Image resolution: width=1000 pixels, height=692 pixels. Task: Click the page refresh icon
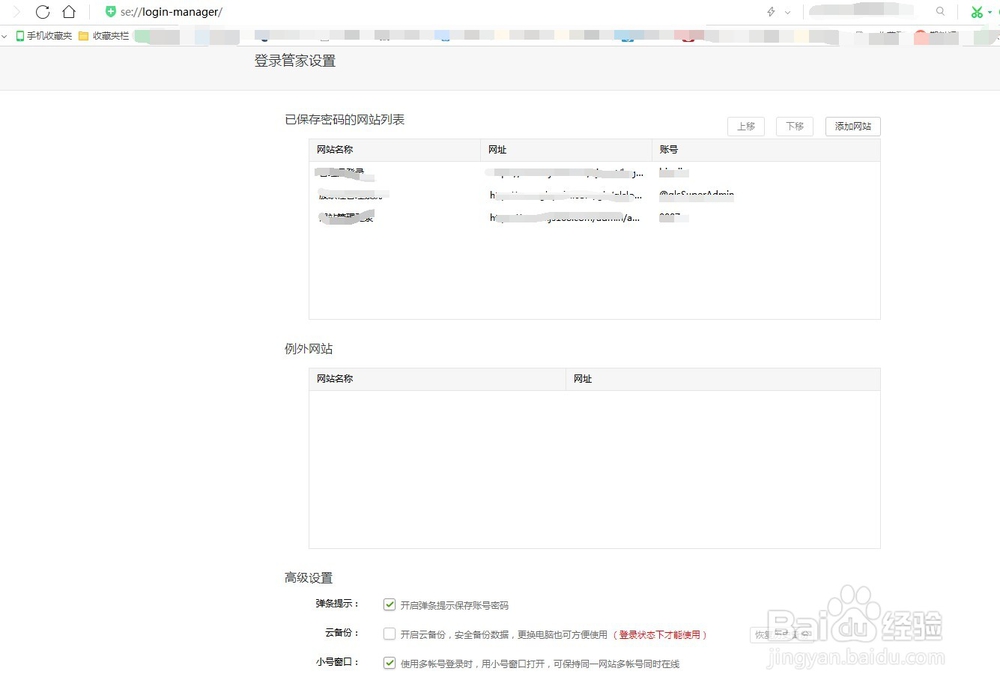(x=40, y=12)
